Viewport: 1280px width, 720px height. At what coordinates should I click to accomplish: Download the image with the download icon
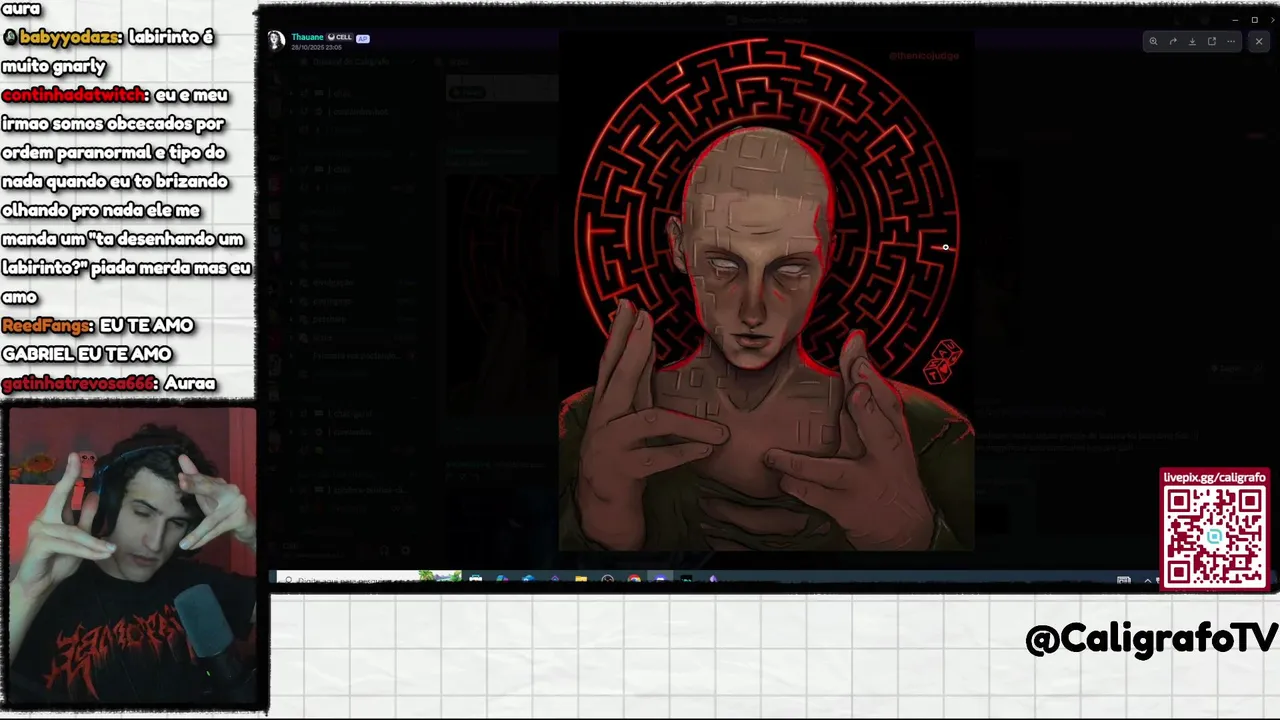(1192, 41)
